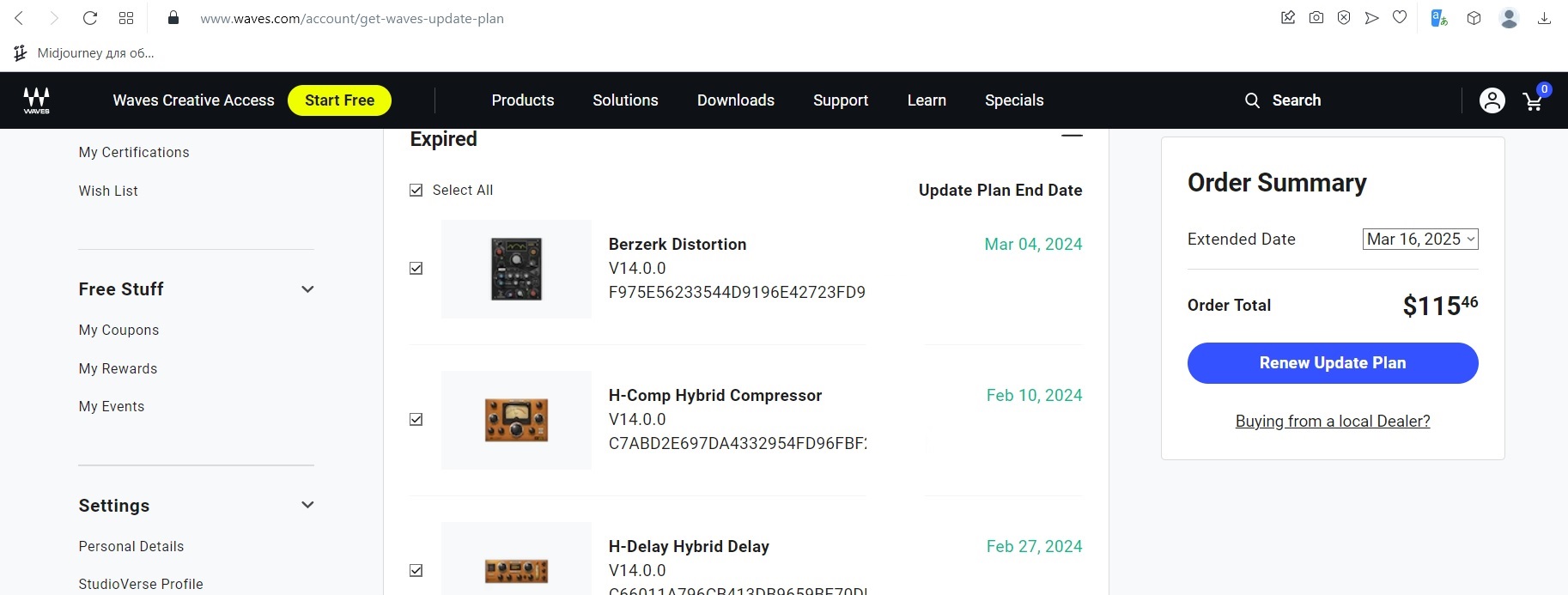
Task: Click the Search magnifier icon
Action: 1252,100
